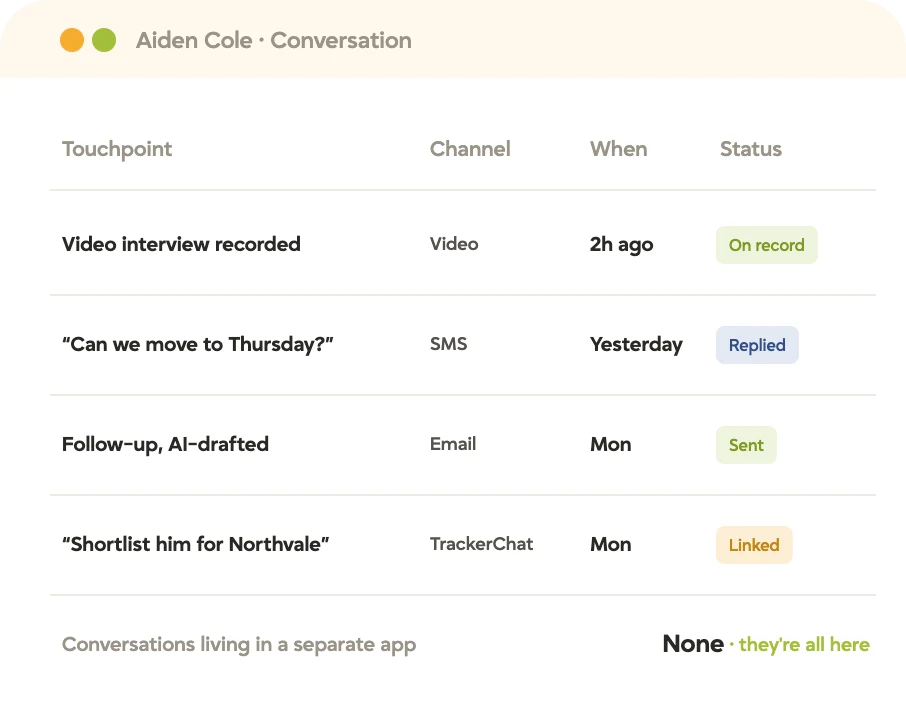Click Mon in the Email row
The width and height of the screenshot is (906, 705).
(x=611, y=444)
